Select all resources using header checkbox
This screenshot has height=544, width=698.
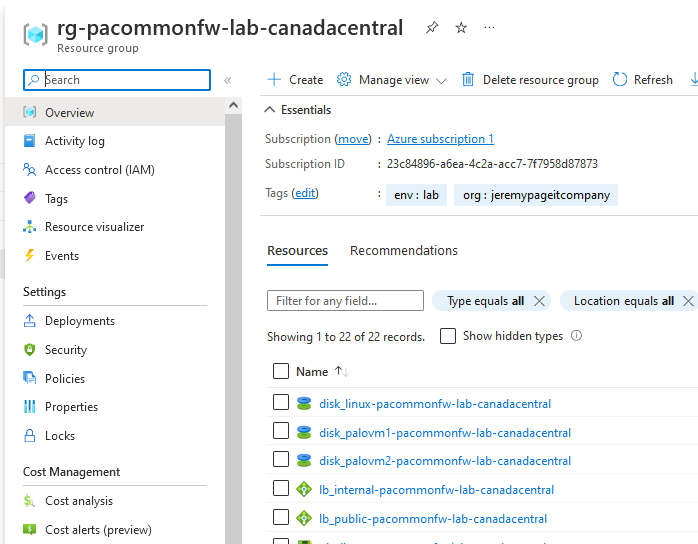[281, 372]
